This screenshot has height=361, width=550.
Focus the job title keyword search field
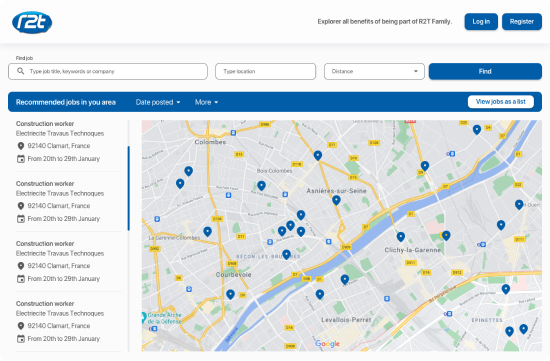tap(108, 71)
